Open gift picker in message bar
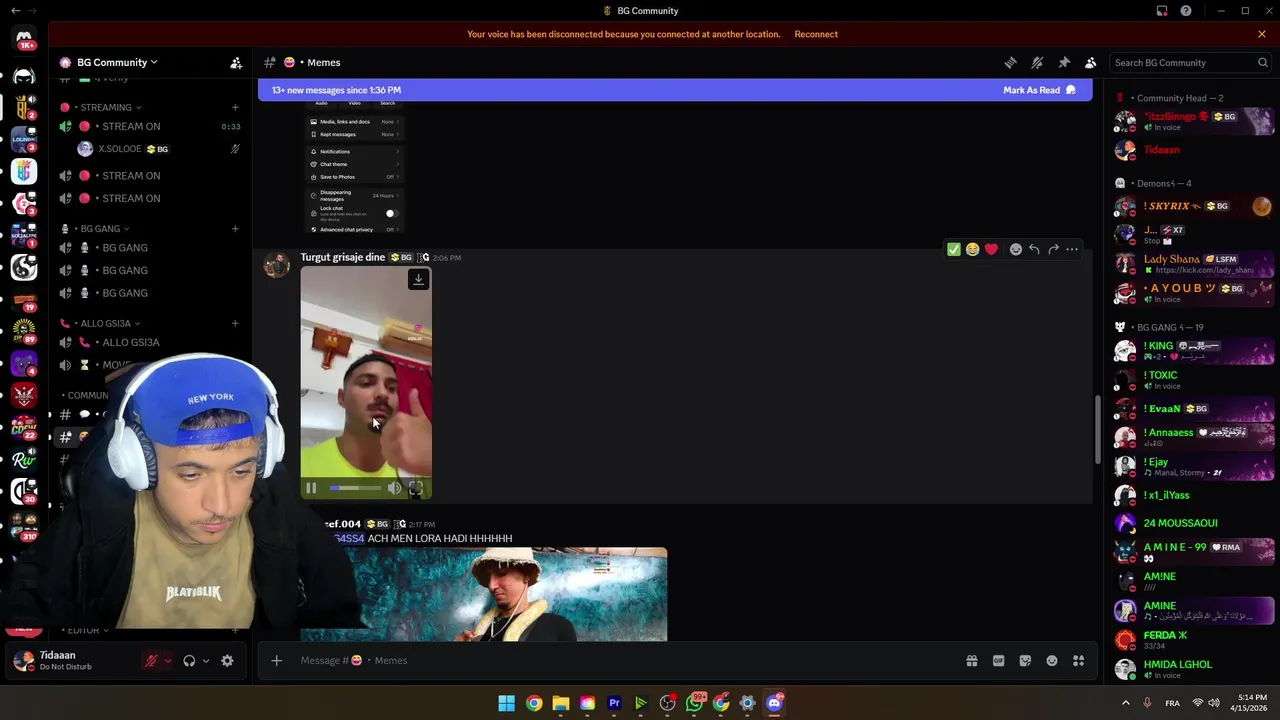The height and width of the screenshot is (720, 1280). (971, 661)
